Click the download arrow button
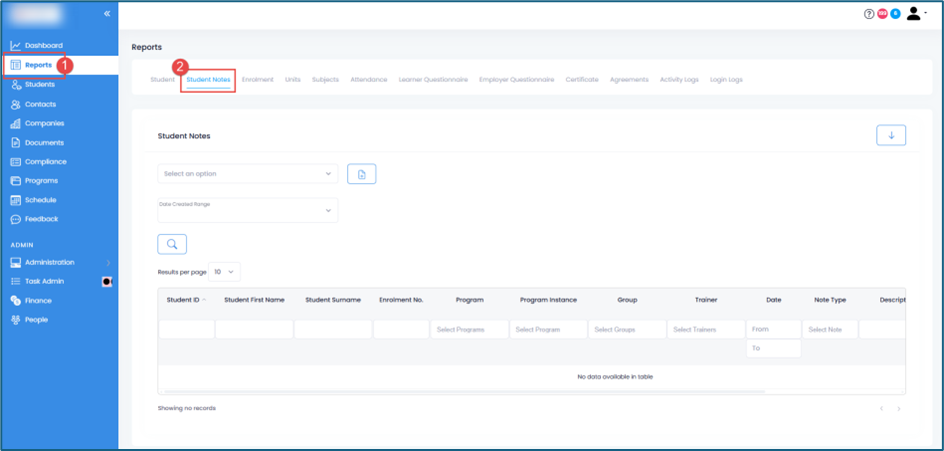Screen dimensions: 944x451 (x=890, y=136)
